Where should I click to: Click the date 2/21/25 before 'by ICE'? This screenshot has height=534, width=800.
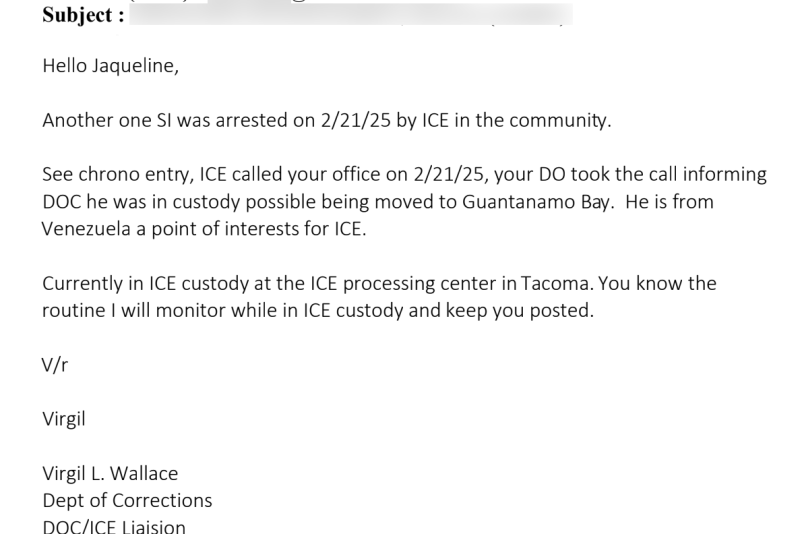(x=356, y=120)
